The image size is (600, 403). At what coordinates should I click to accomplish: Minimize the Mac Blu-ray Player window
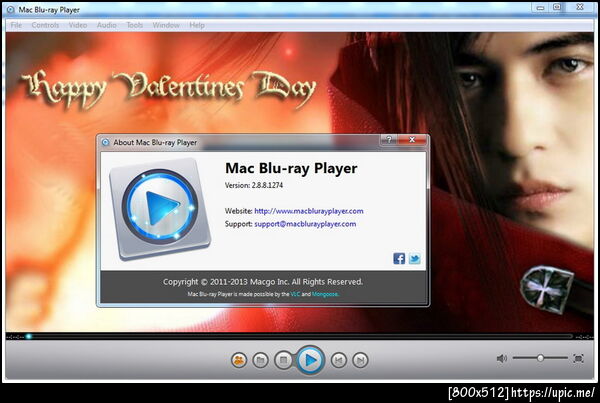pyautogui.click(x=540, y=7)
